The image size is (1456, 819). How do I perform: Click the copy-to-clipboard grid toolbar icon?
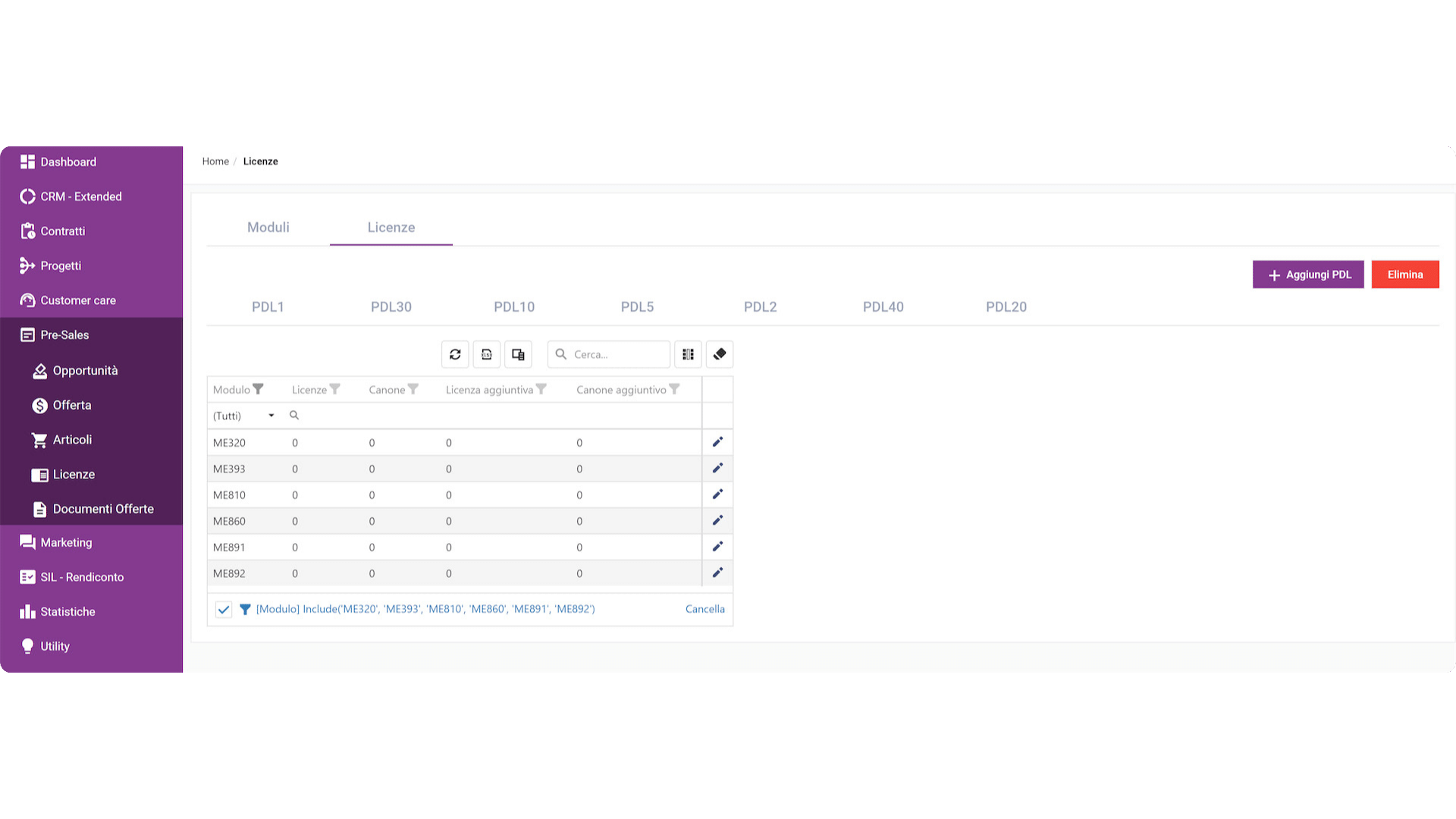518,354
